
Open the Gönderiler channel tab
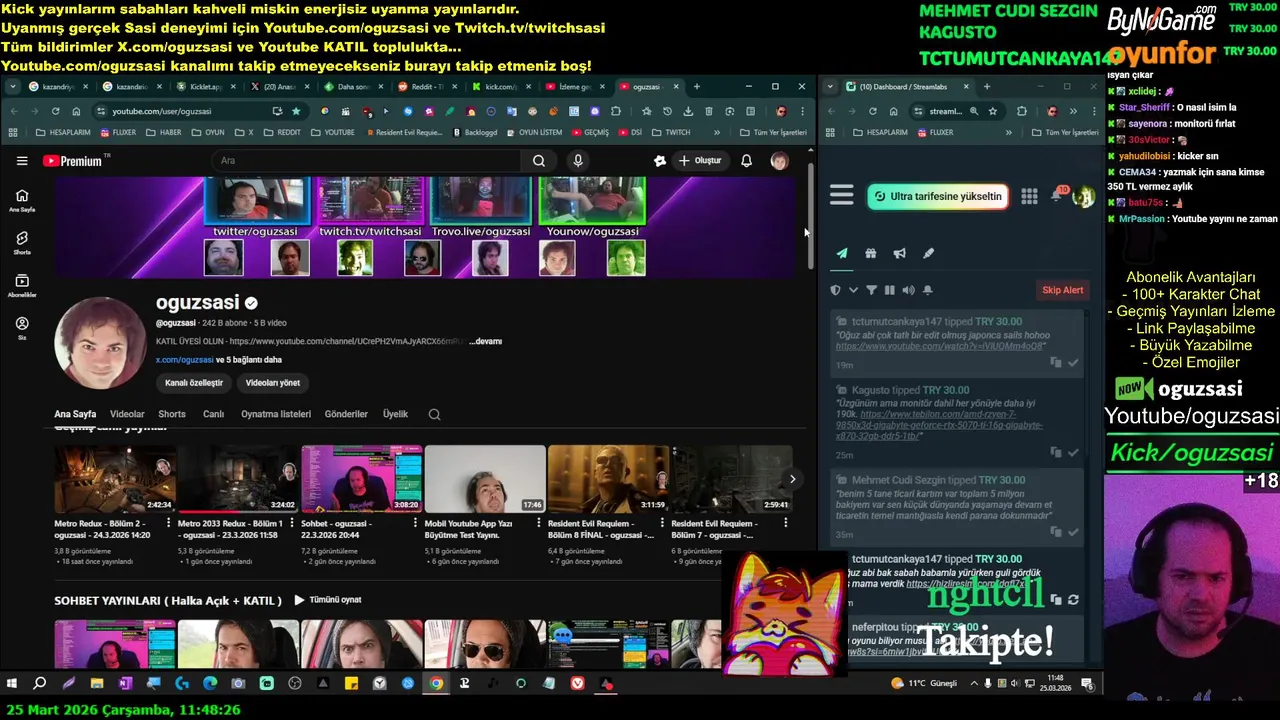(346, 414)
